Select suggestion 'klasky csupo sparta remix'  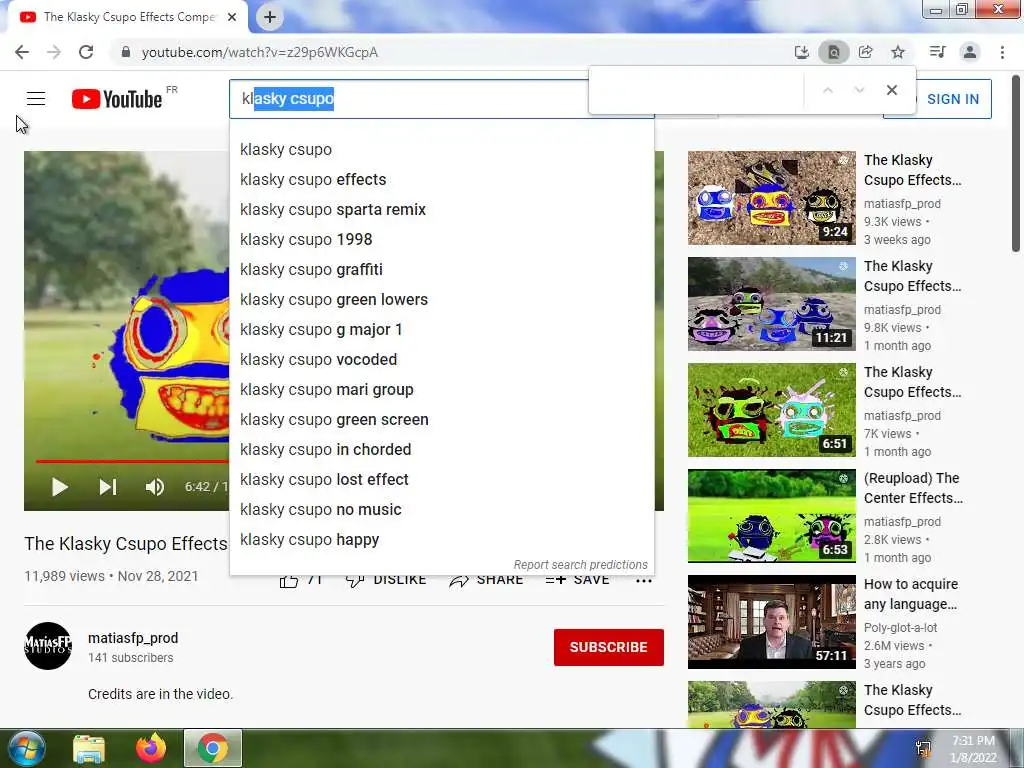441,210
